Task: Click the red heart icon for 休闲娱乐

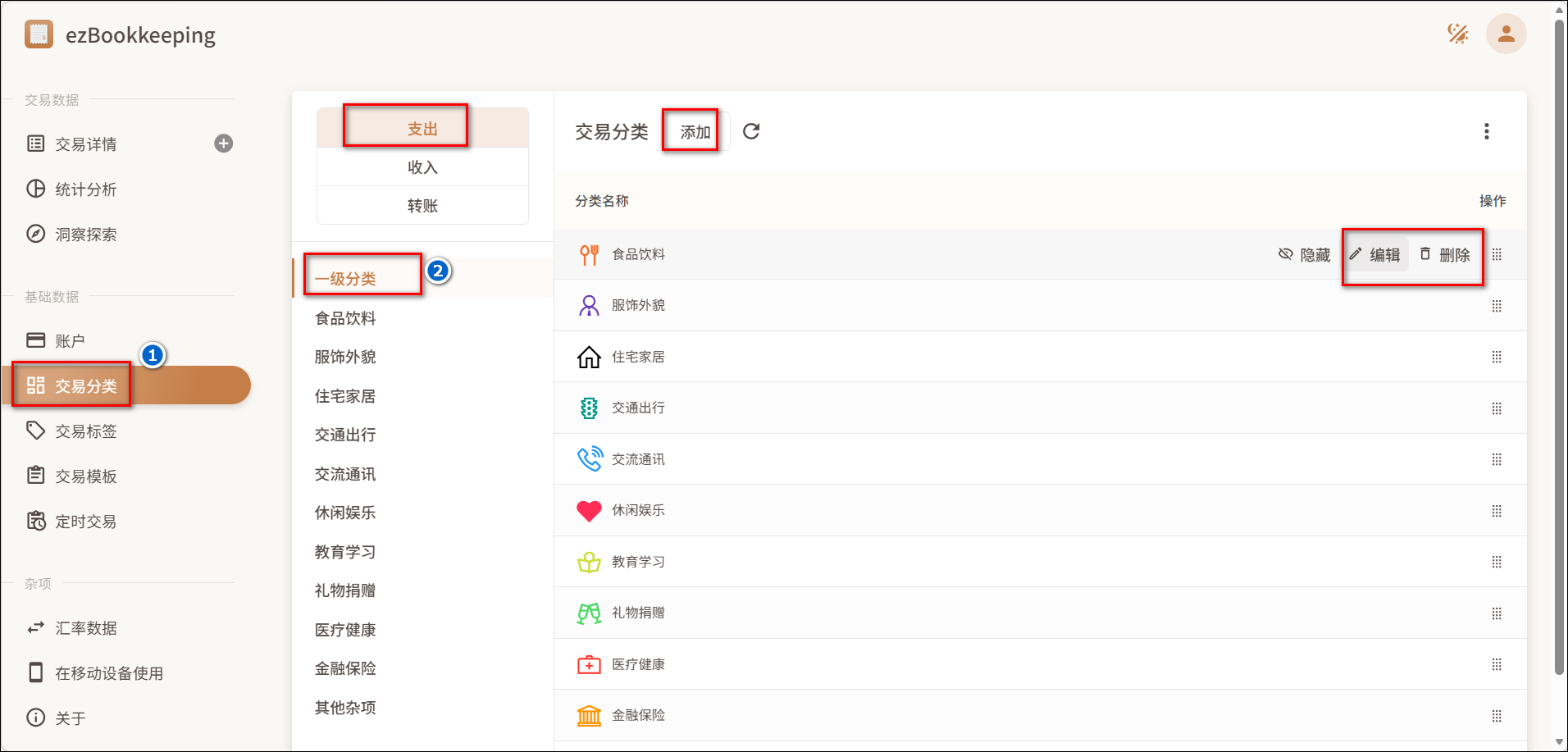Action: pos(589,511)
